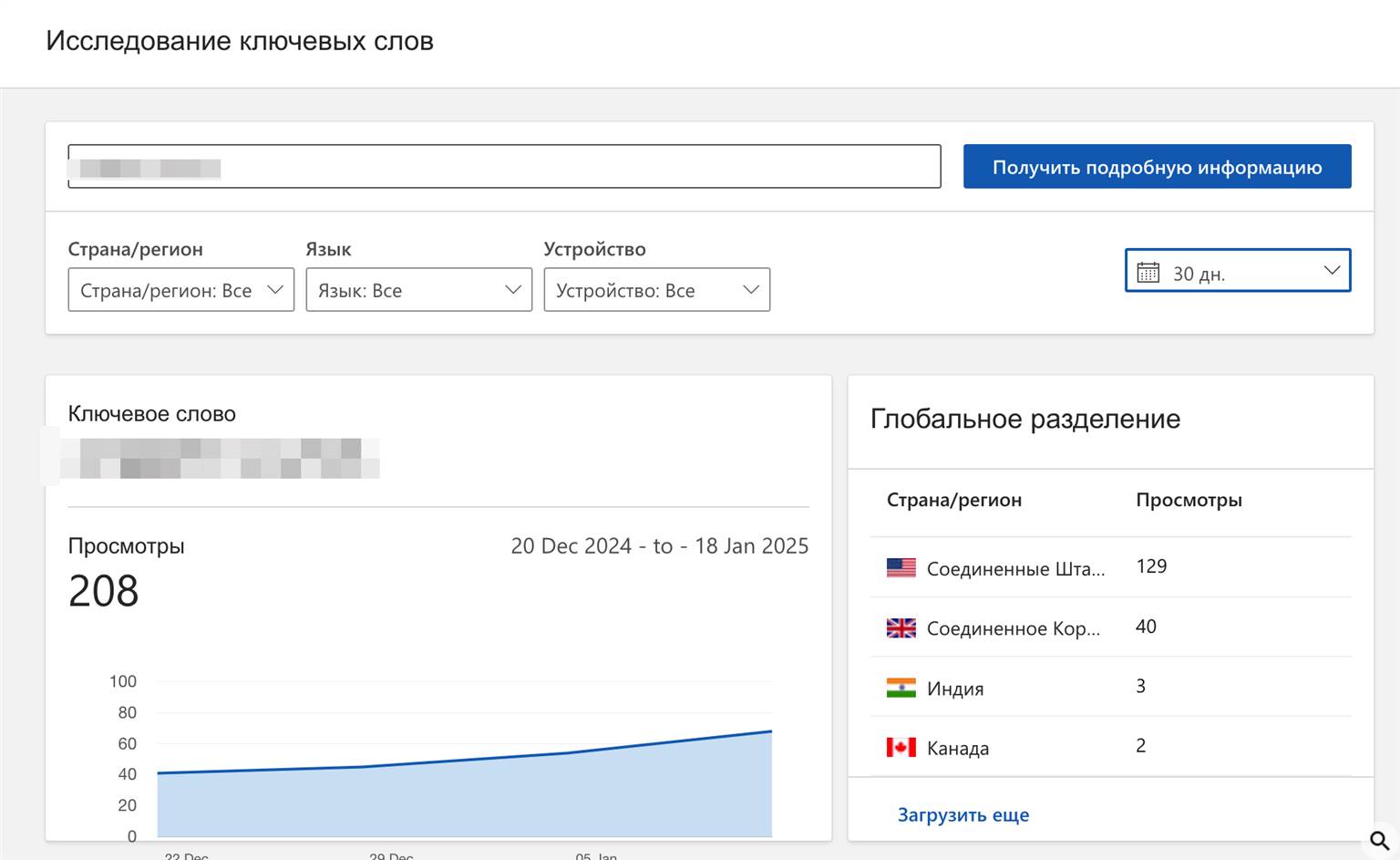Click the calendar icon in date range selector

[1148, 273]
